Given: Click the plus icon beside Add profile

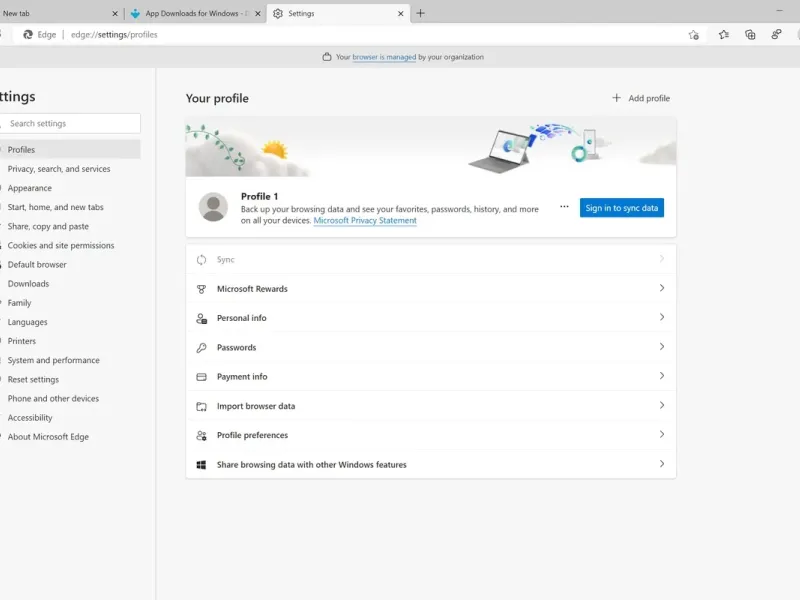Looking at the screenshot, I should click(x=616, y=98).
